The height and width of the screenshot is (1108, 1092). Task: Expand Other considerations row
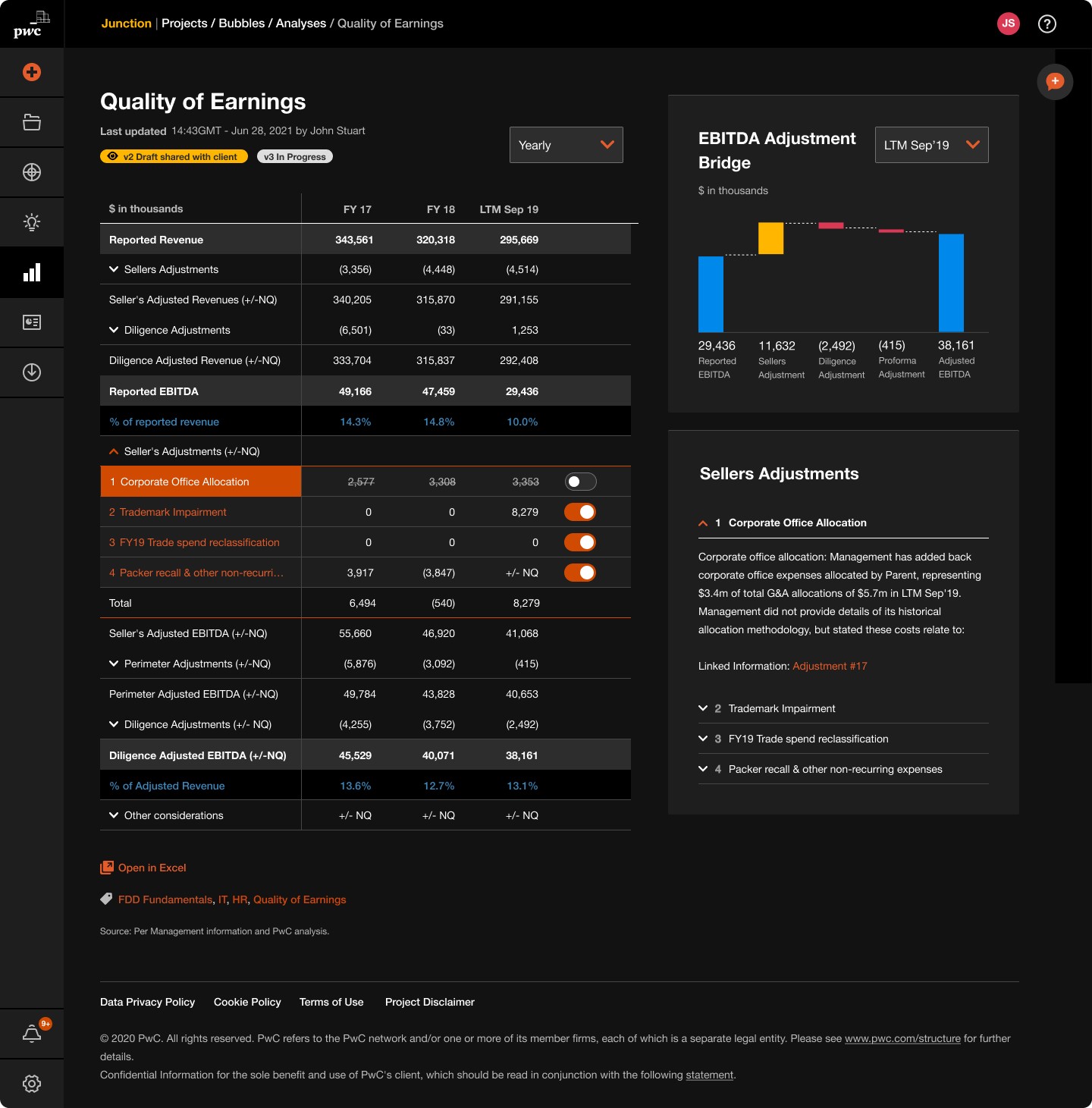click(x=114, y=815)
